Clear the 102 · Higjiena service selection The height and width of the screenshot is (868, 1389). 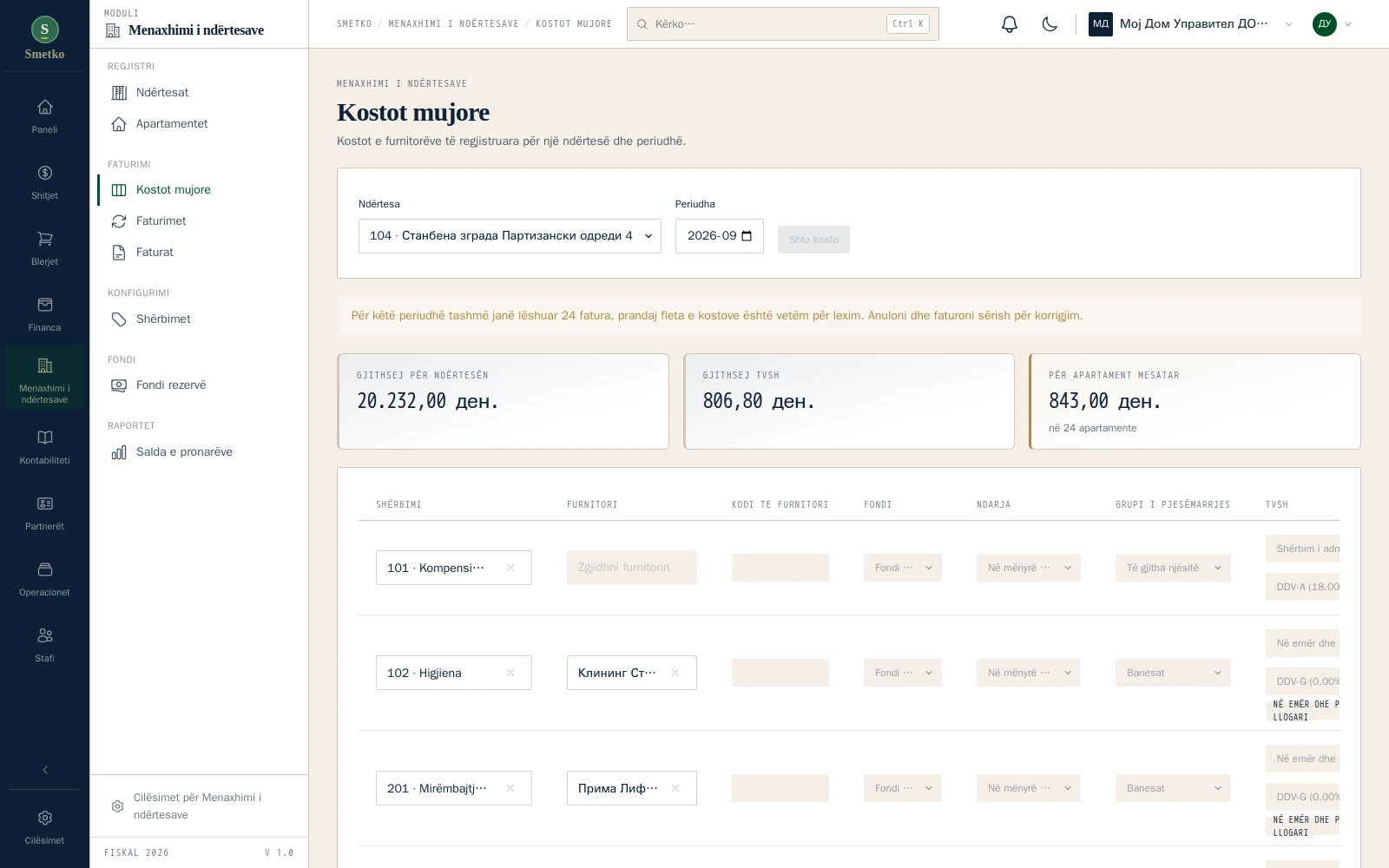pos(510,673)
